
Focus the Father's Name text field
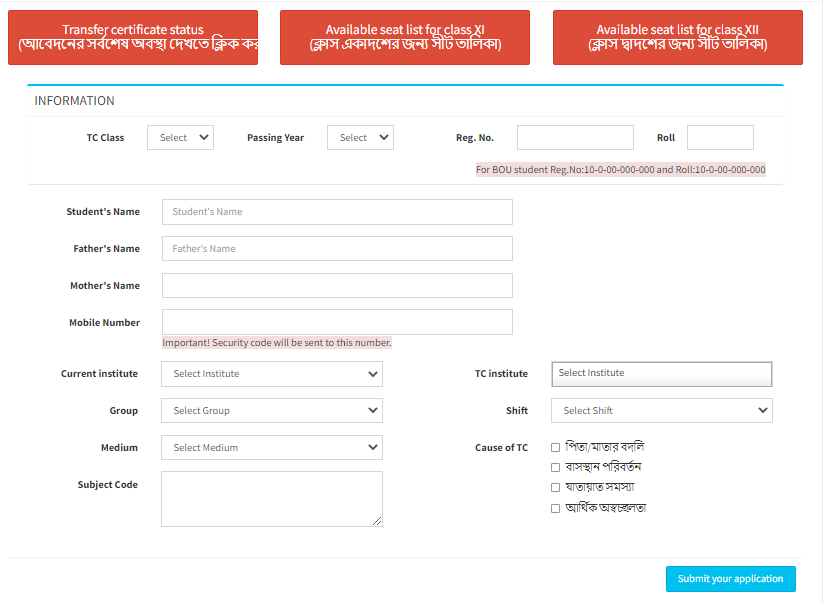[337, 249]
